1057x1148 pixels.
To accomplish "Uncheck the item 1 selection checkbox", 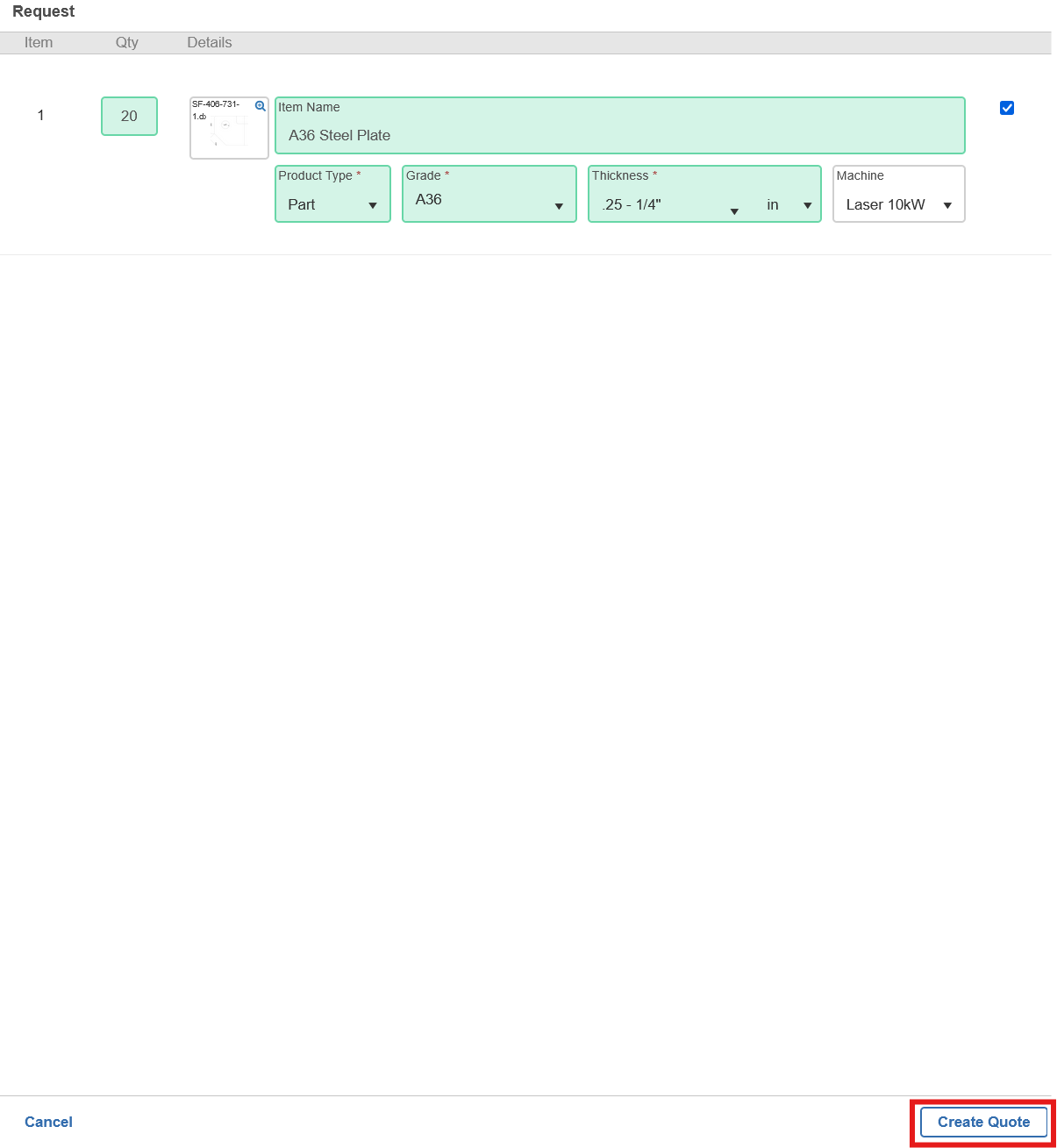I will coord(1007,108).
